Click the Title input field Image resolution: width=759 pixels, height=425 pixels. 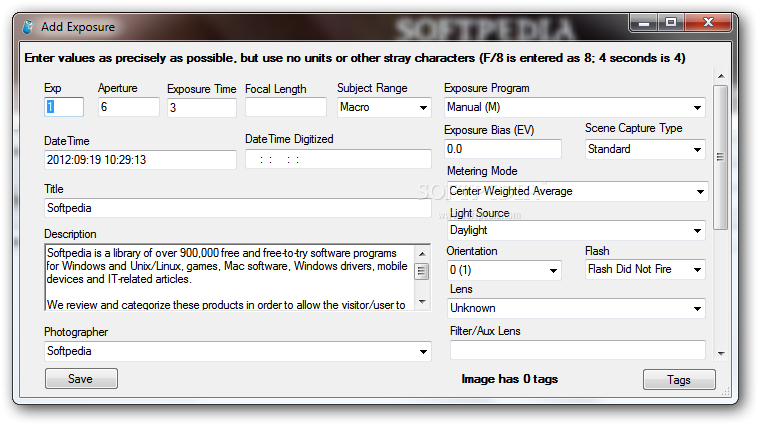[x=237, y=208]
